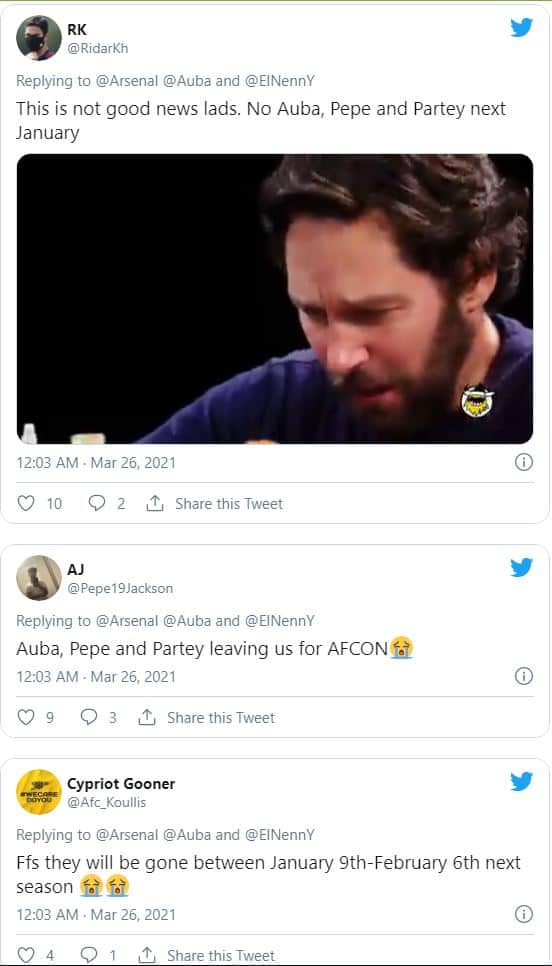Like RK's tweet with heart icon
The image size is (552, 966).
[25, 503]
